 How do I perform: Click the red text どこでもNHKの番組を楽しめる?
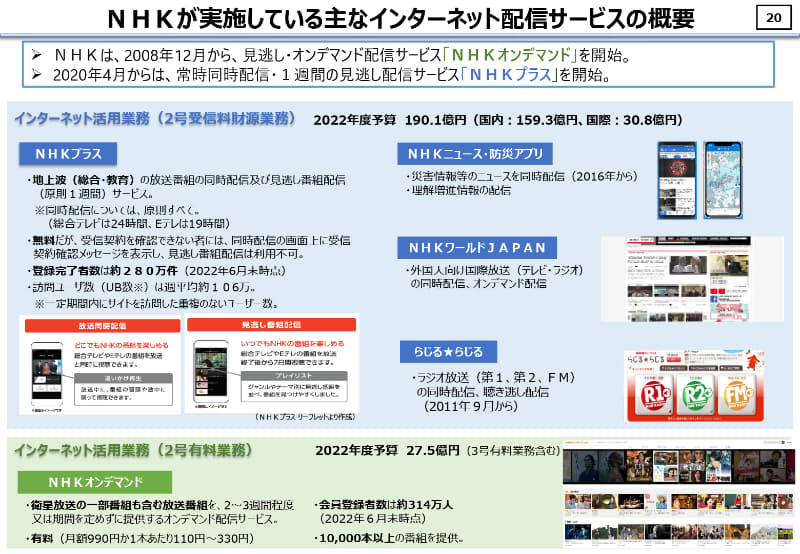121,345
